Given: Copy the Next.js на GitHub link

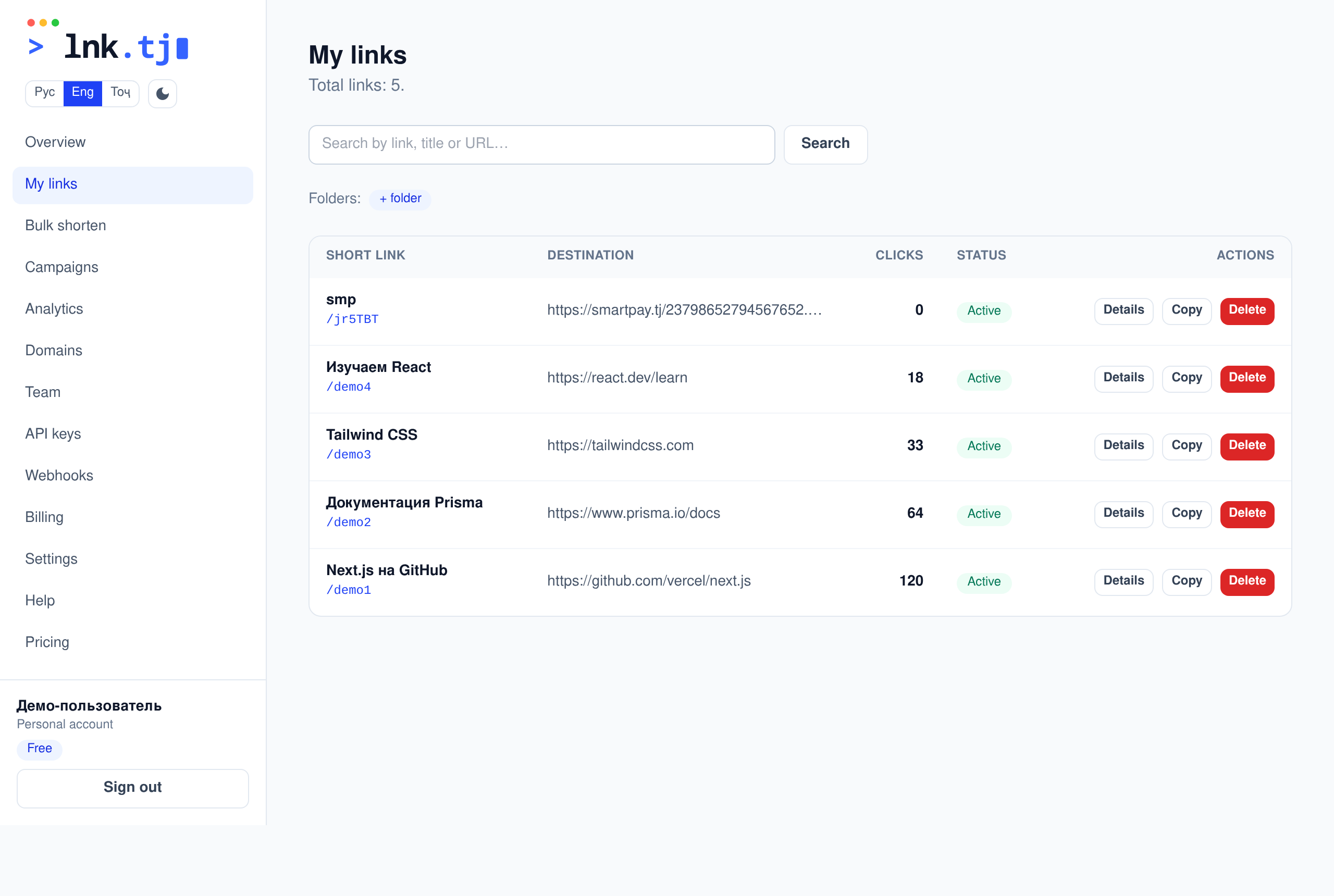Looking at the screenshot, I should (1187, 581).
